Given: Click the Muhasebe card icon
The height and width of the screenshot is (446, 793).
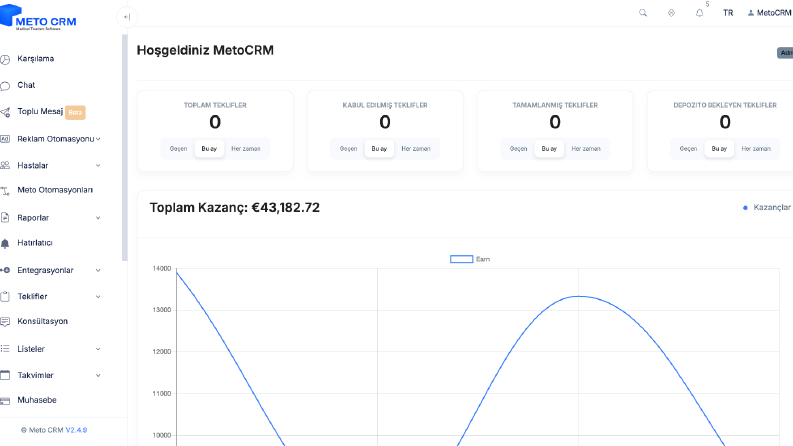Looking at the screenshot, I should point(5,401).
